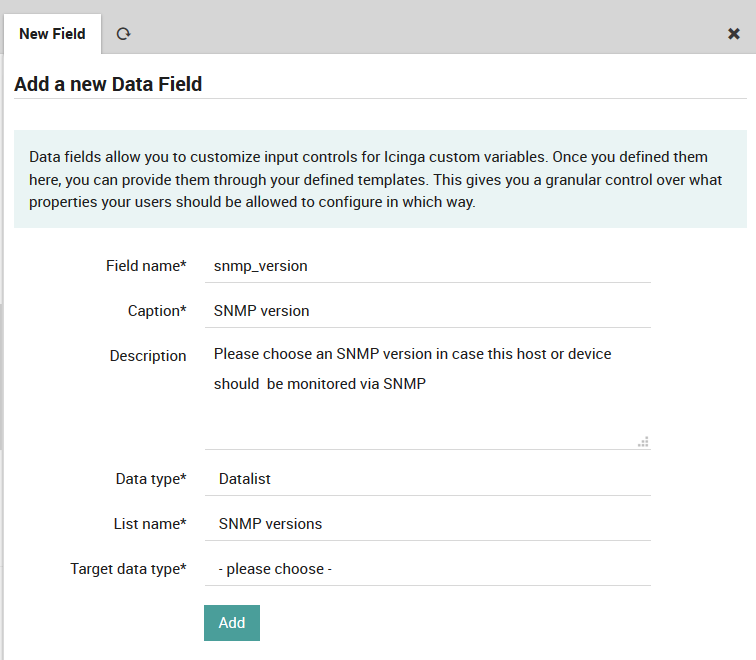Screen dimensions: 756x660
Task: Click the data fields info description box
Action: [x=380, y=179]
